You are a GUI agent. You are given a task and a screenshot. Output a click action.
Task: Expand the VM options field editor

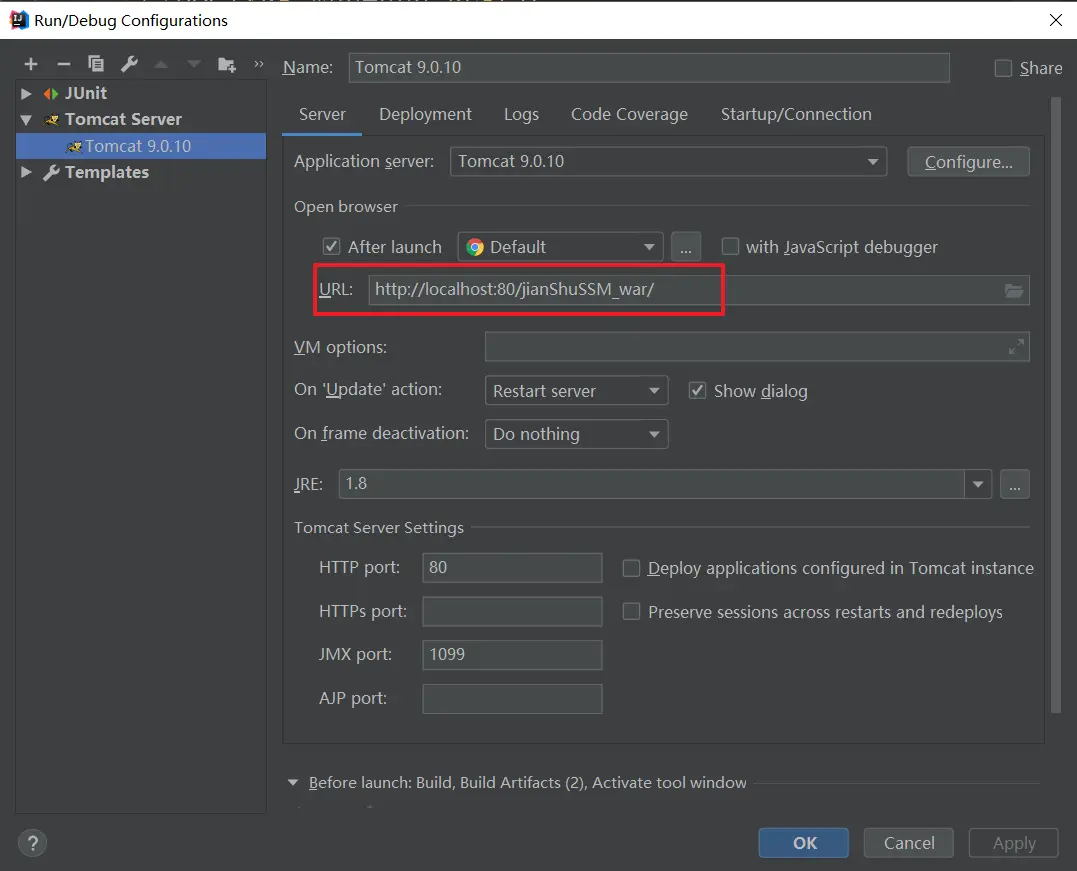tap(1016, 347)
